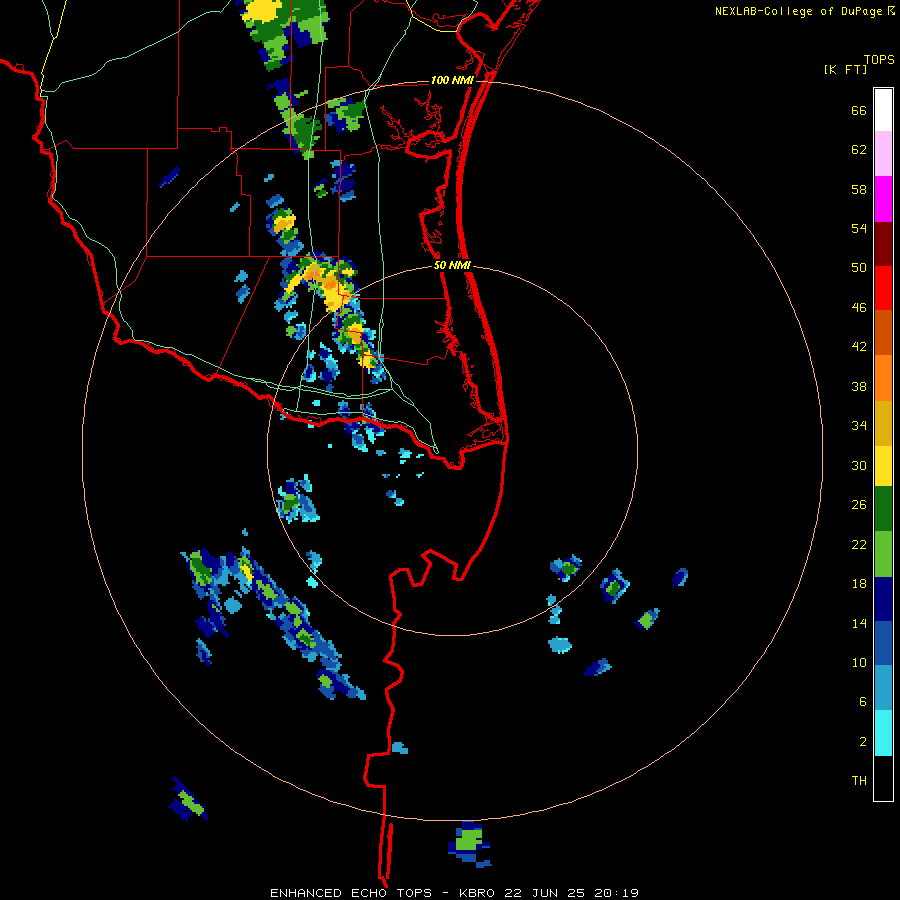This screenshot has height=900, width=900.
Task: Click the yellow 30 kft legend swatch
Action: (883, 466)
